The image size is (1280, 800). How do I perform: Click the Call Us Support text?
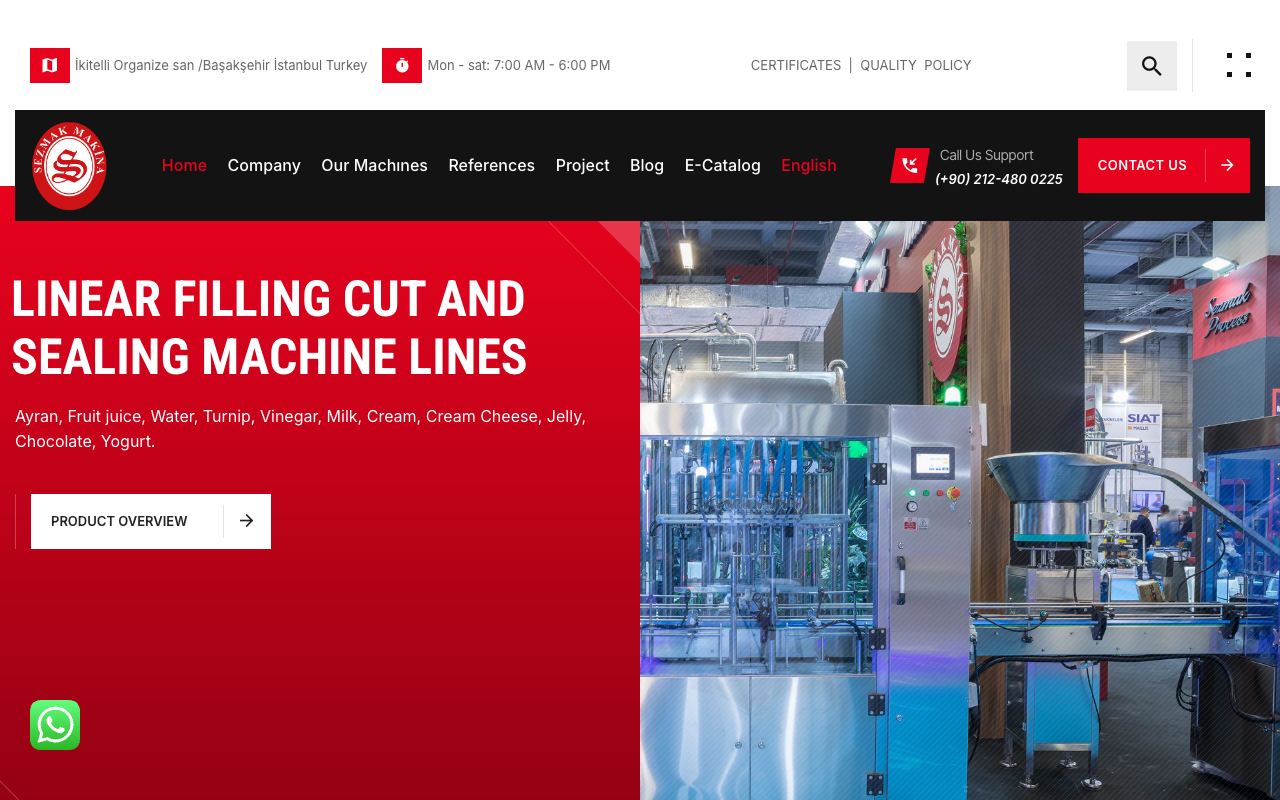click(987, 155)
